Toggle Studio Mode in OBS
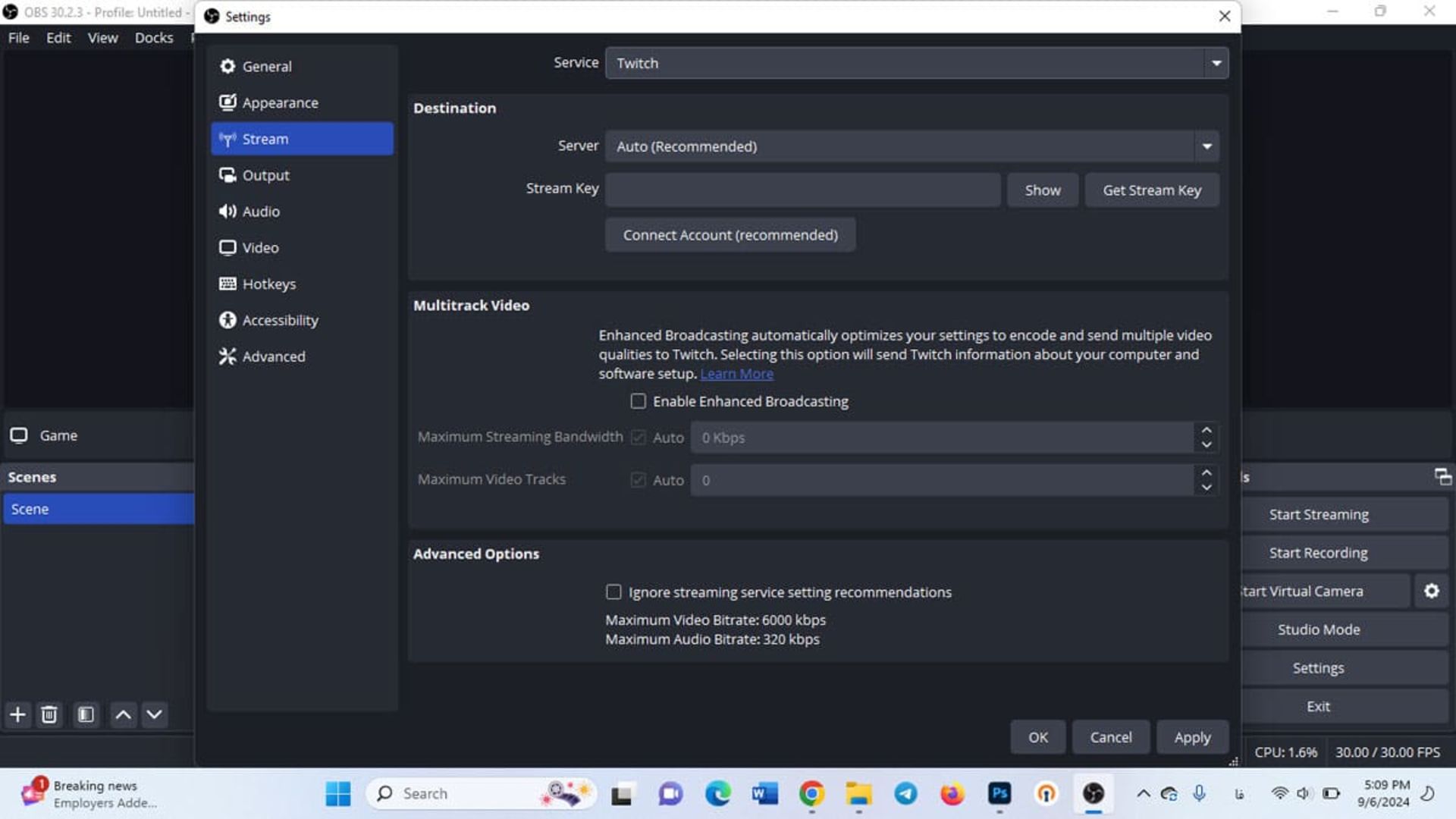Screen dimensions: 1456x819 point(1345,630)
